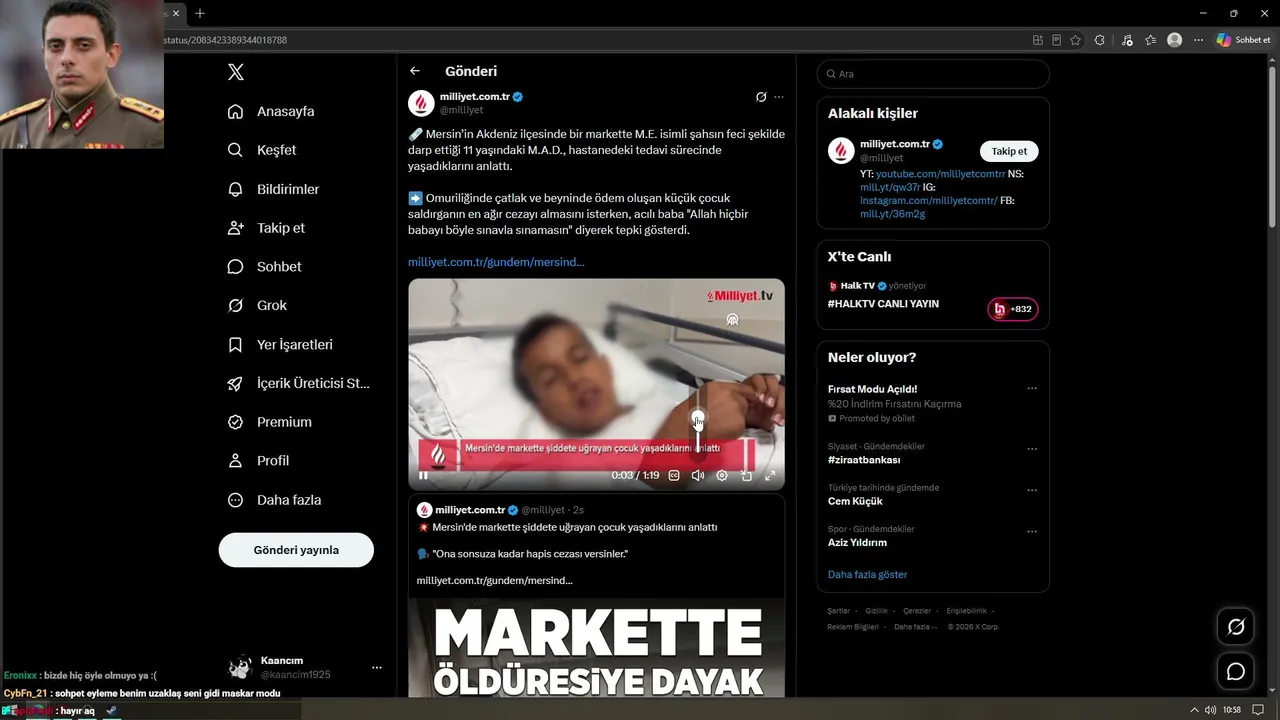Open more options for Aziz Yıldırım trend
This screenshot has width=1280, height=720.
point(1032,532)
